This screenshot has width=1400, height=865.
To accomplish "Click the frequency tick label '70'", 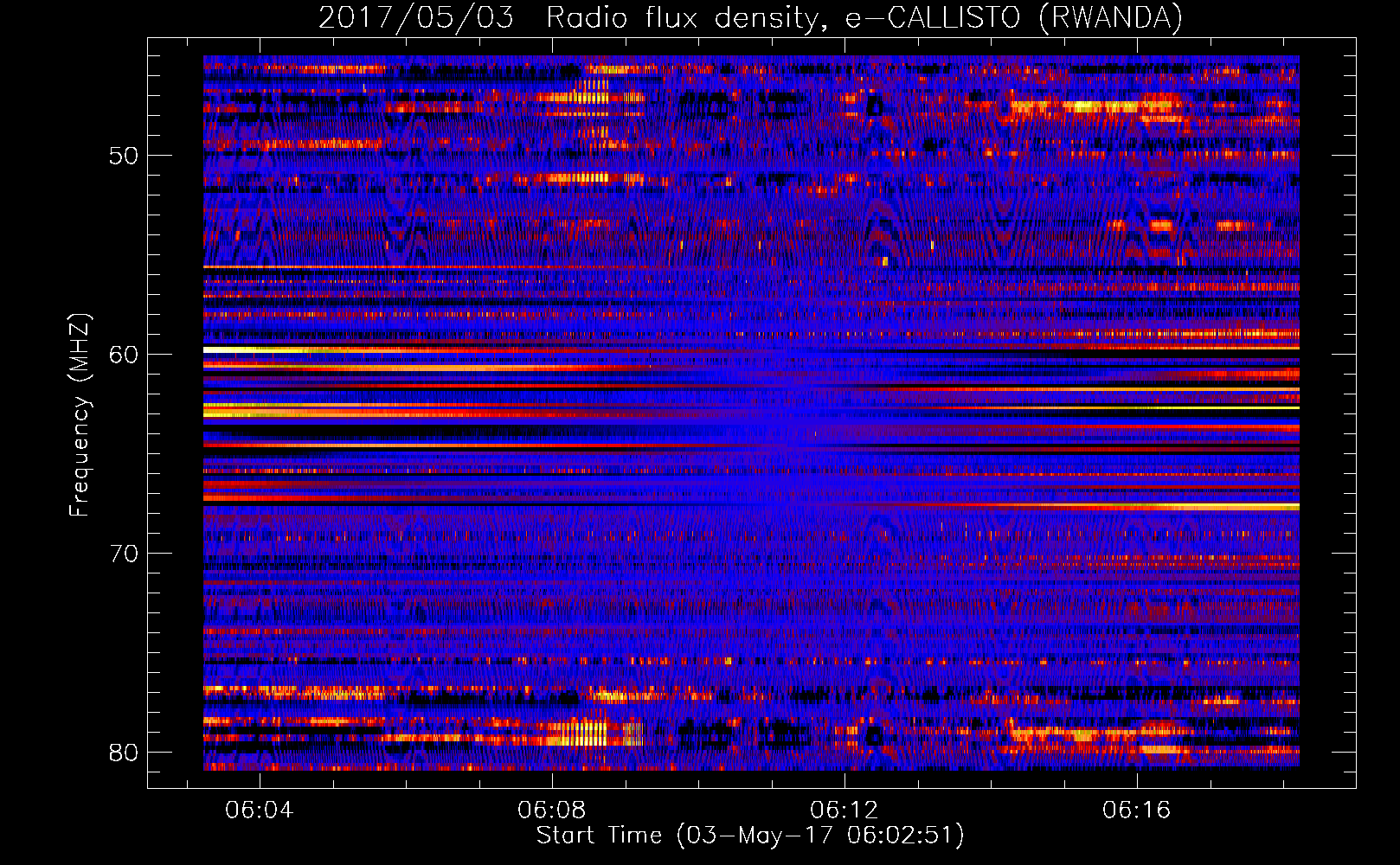I will pos(125,554).
